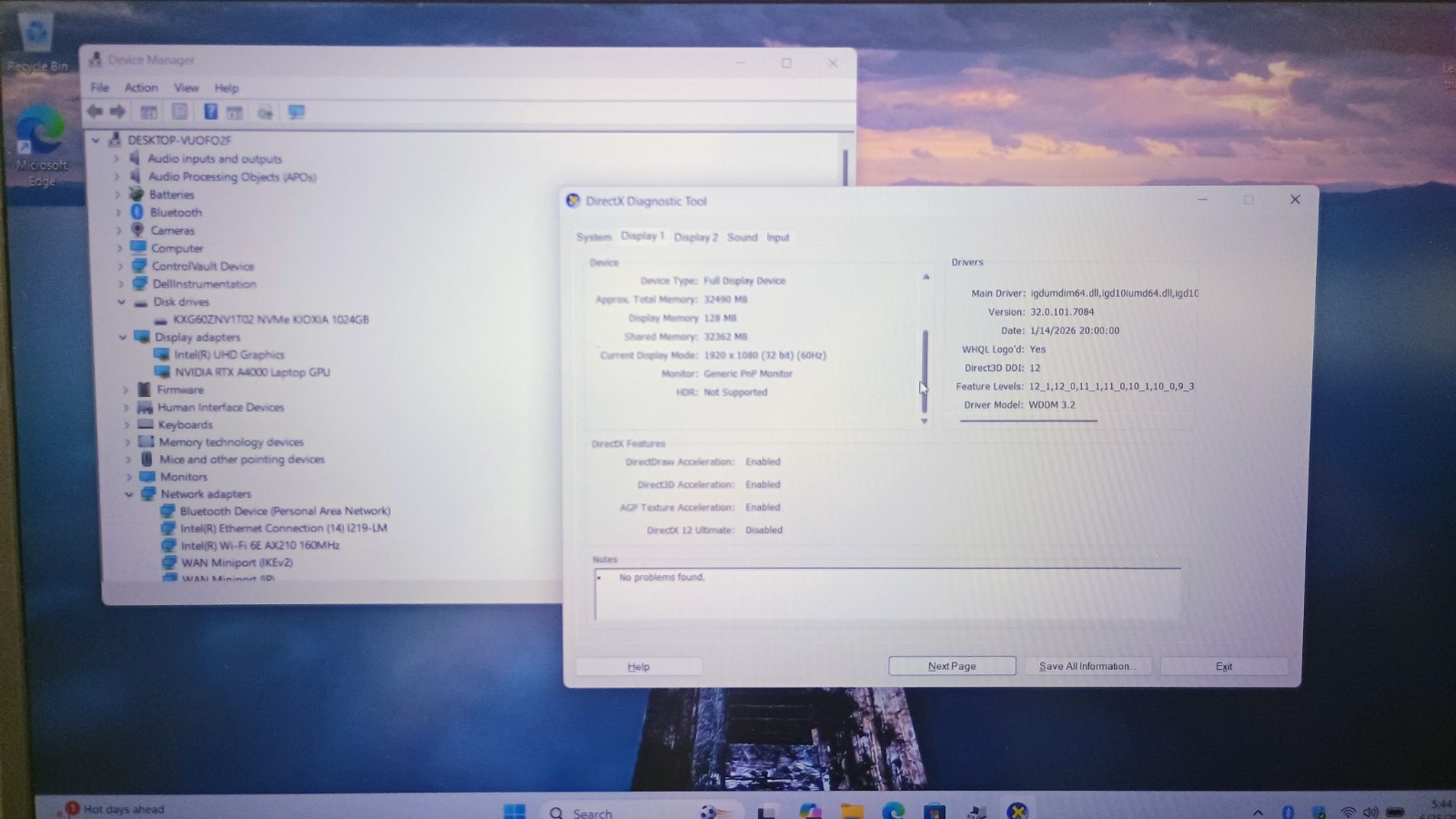1456x819 pixels.
Task: Expand the Bluetooth category
Action: 117,212
